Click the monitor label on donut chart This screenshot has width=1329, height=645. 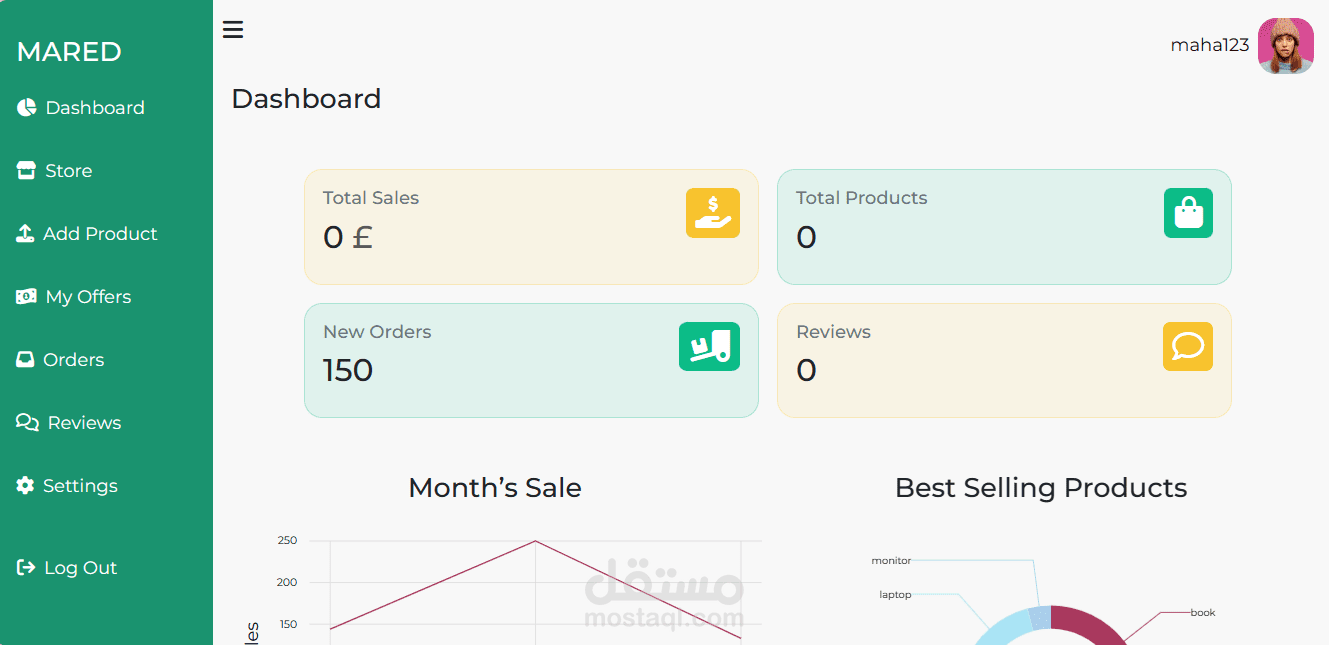(891, 561)
